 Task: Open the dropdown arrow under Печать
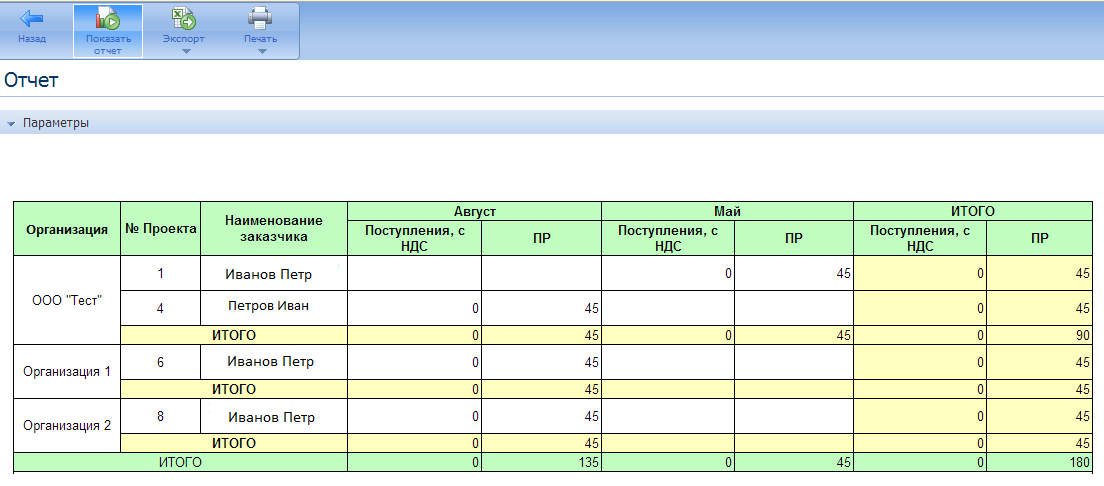(261, 51)
